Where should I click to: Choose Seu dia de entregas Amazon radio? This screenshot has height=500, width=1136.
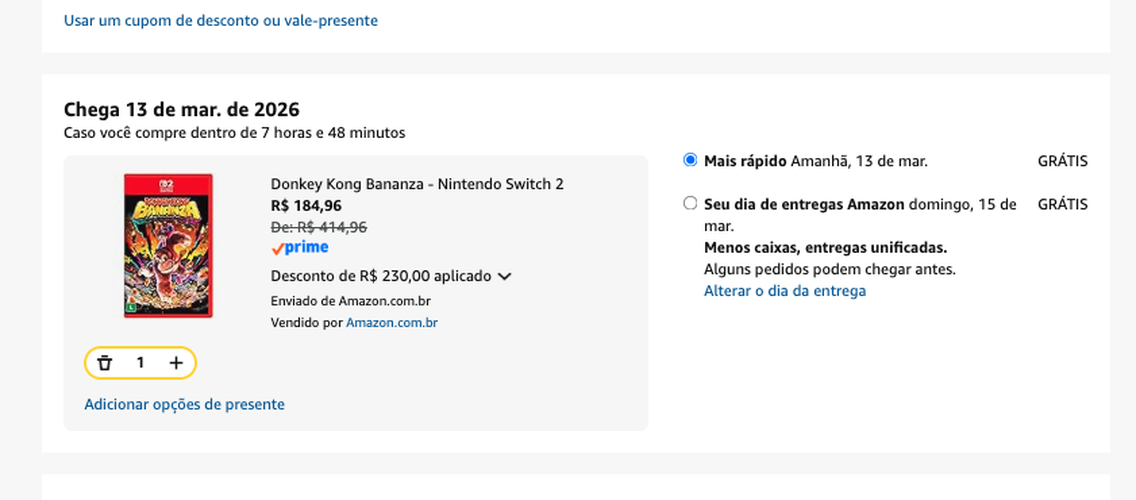pyautogui.click(x=690, y=204)
